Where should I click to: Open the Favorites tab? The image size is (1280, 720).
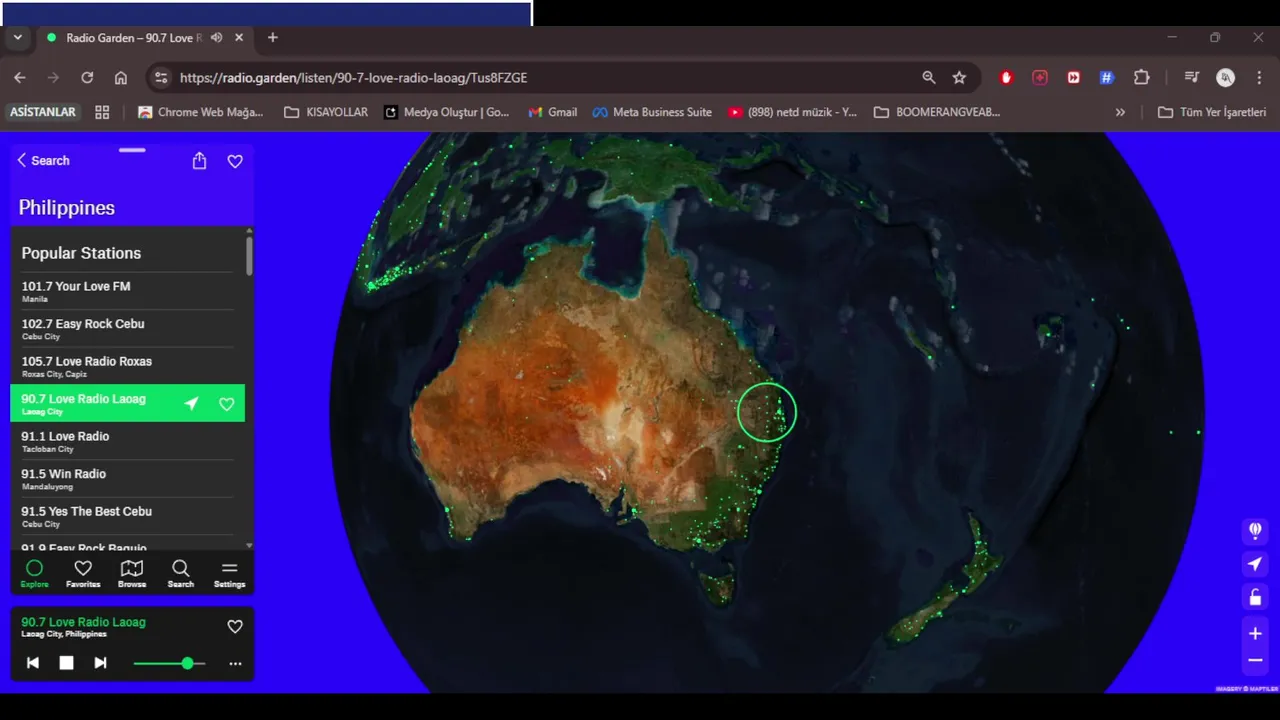[x=83, y=574]
